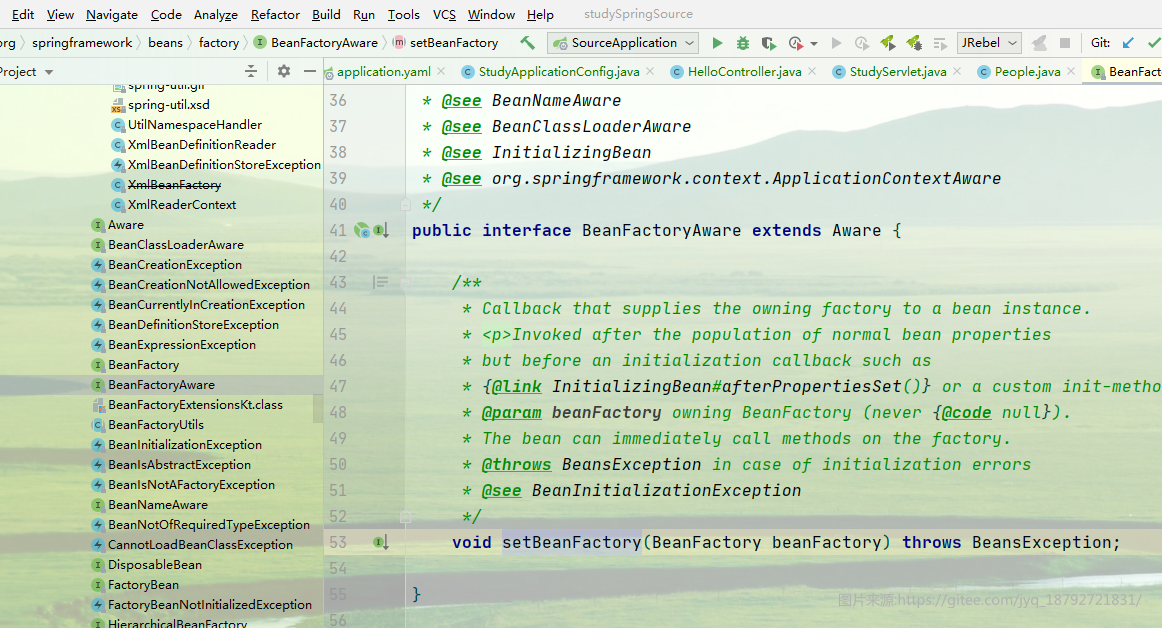Select BeanNameAware in the project tree
Viewport: 1162px width, 628px height.
(x=158, y=504)
